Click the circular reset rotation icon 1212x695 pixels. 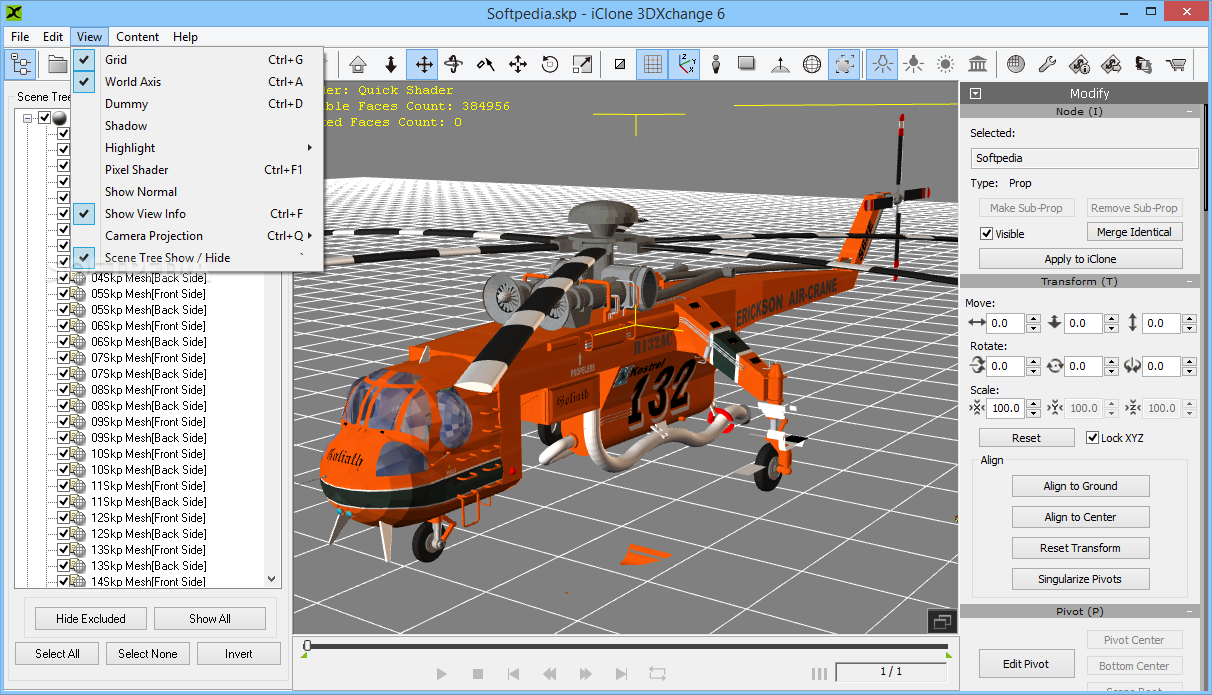click(550, 65)
